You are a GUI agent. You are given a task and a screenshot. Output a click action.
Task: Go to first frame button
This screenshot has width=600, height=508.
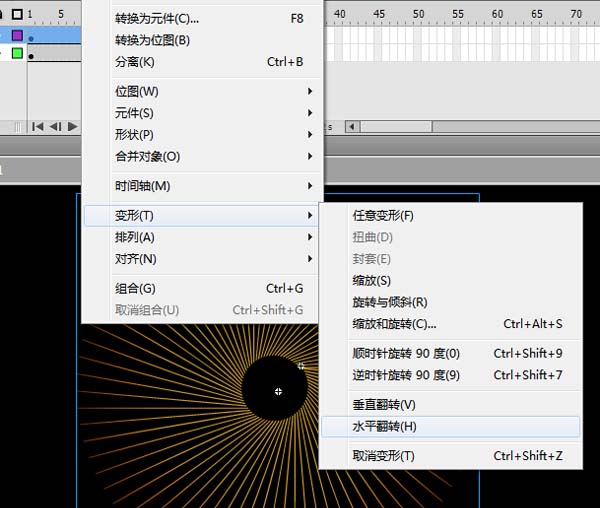(x=38, y=126)
